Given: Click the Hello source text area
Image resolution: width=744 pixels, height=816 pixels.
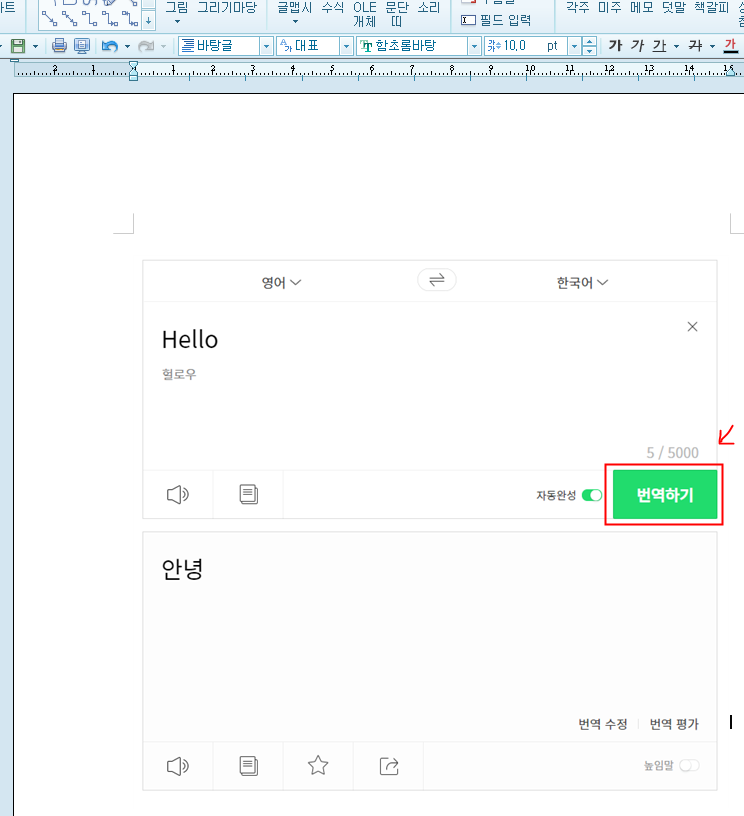Looking at the screenshot, I should pyautogui.click(x=190, y=340).
